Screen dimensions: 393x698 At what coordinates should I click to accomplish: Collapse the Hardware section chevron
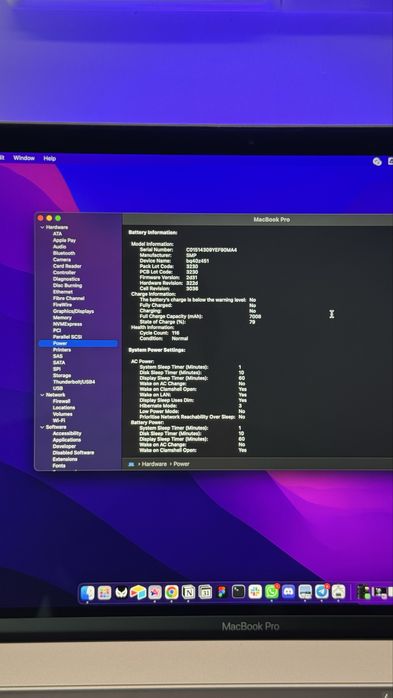click(x=42, y=227)
